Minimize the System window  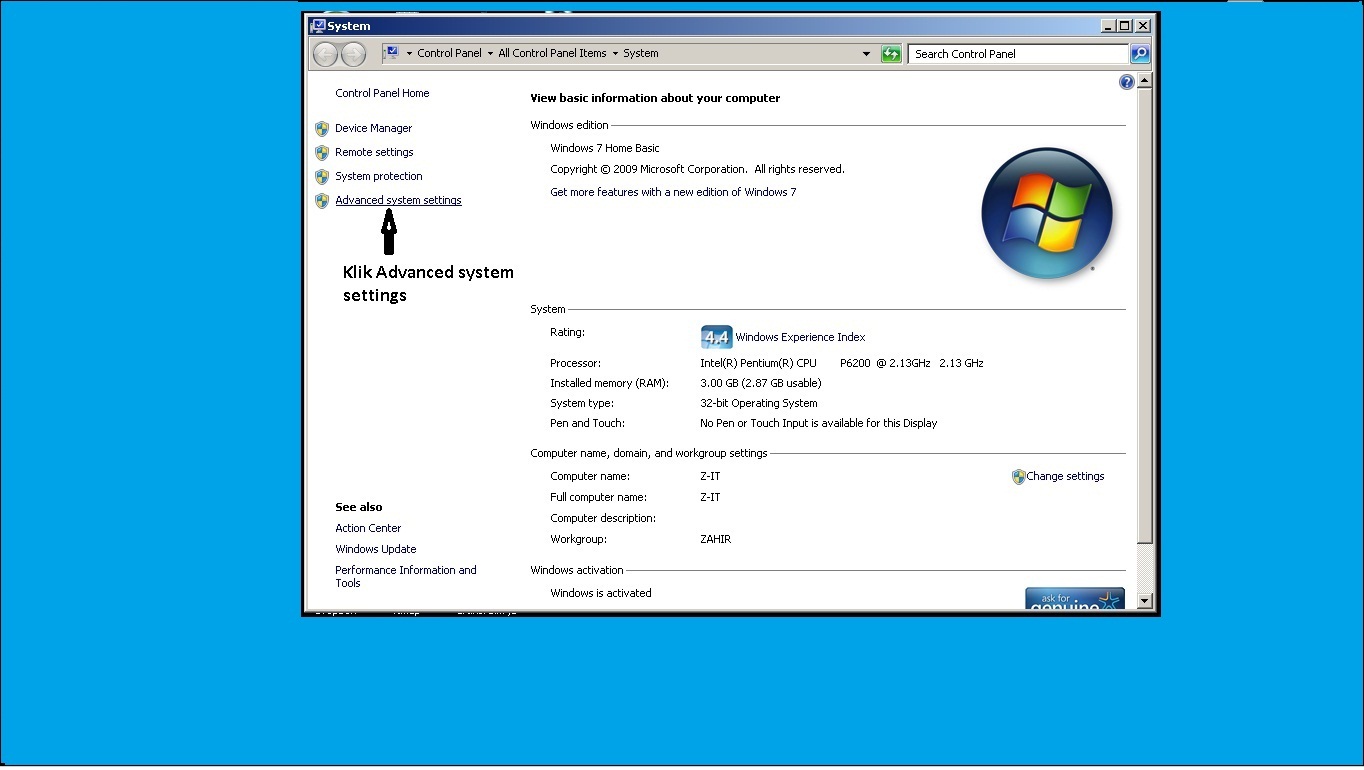(x=1107, y=26)
